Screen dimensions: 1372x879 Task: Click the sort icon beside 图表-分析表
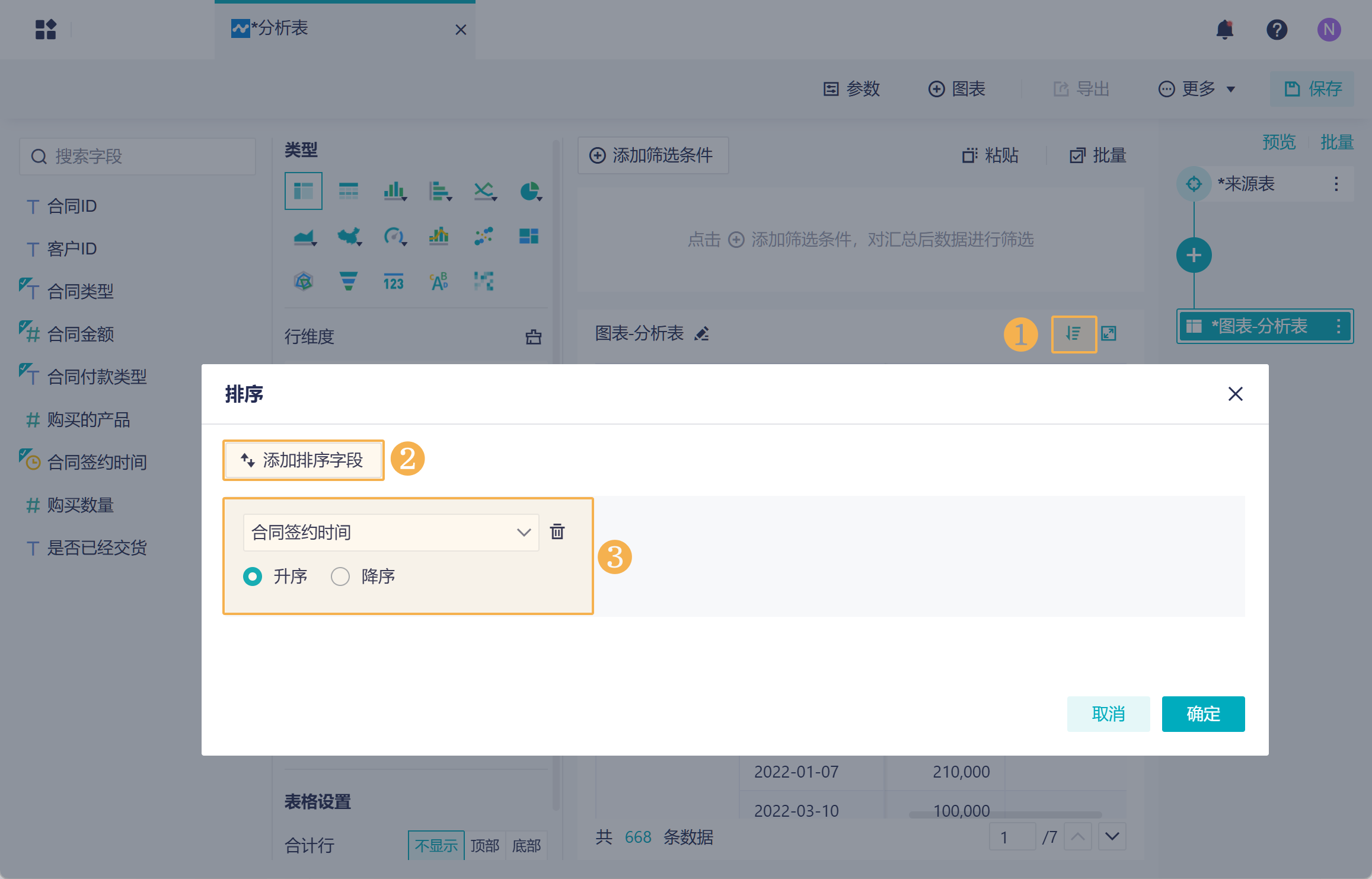click(1073, 334)
